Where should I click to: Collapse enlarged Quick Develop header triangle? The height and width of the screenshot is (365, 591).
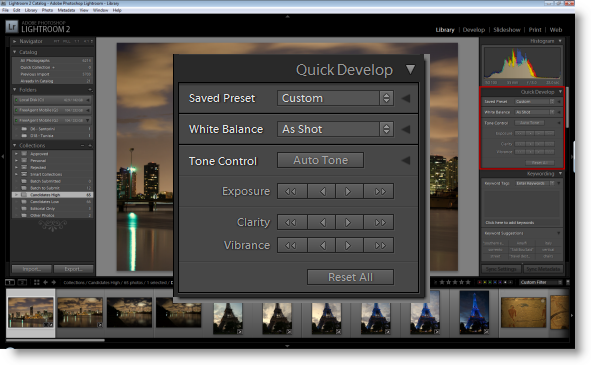coord(410,69)
